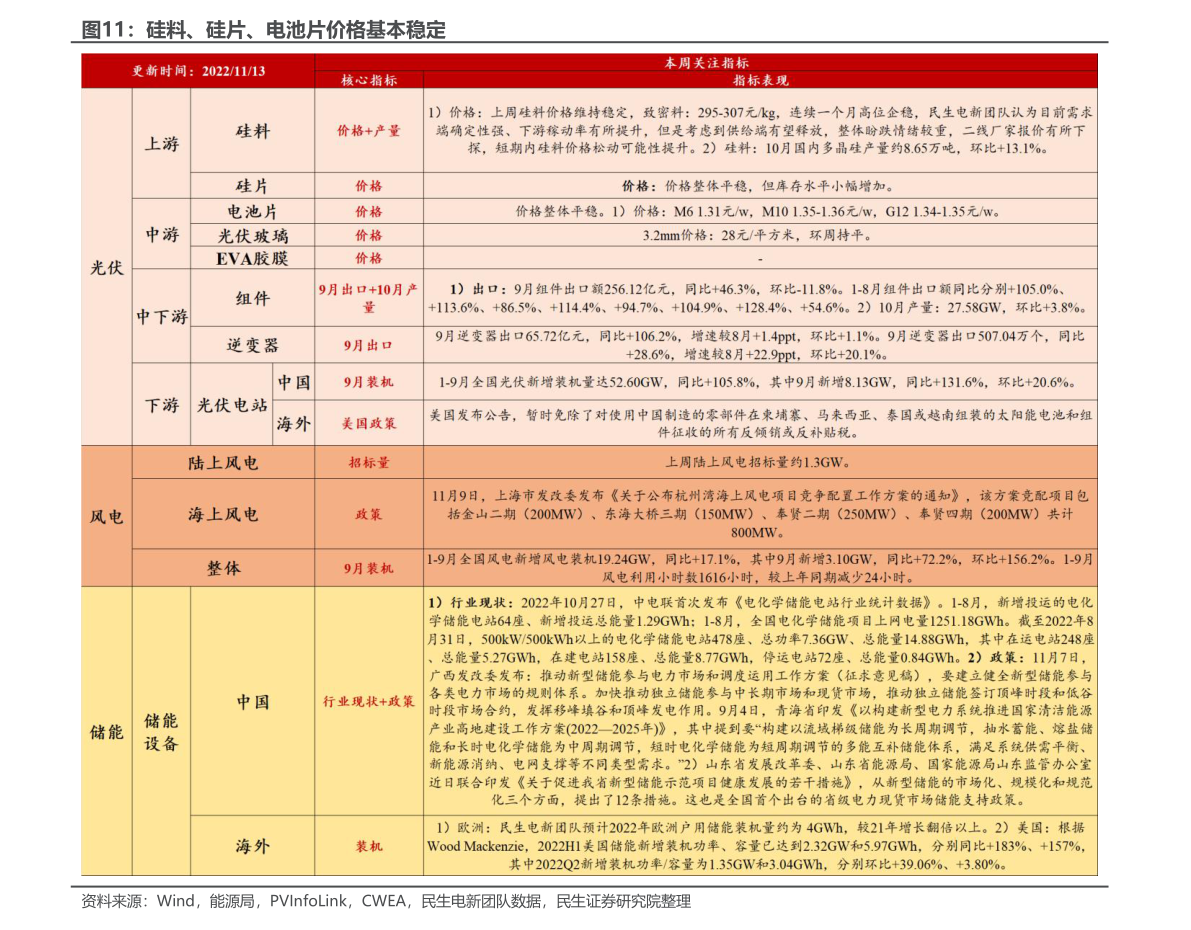
Task: Select the "整体" row label under 风电
Action: point(223,568)
